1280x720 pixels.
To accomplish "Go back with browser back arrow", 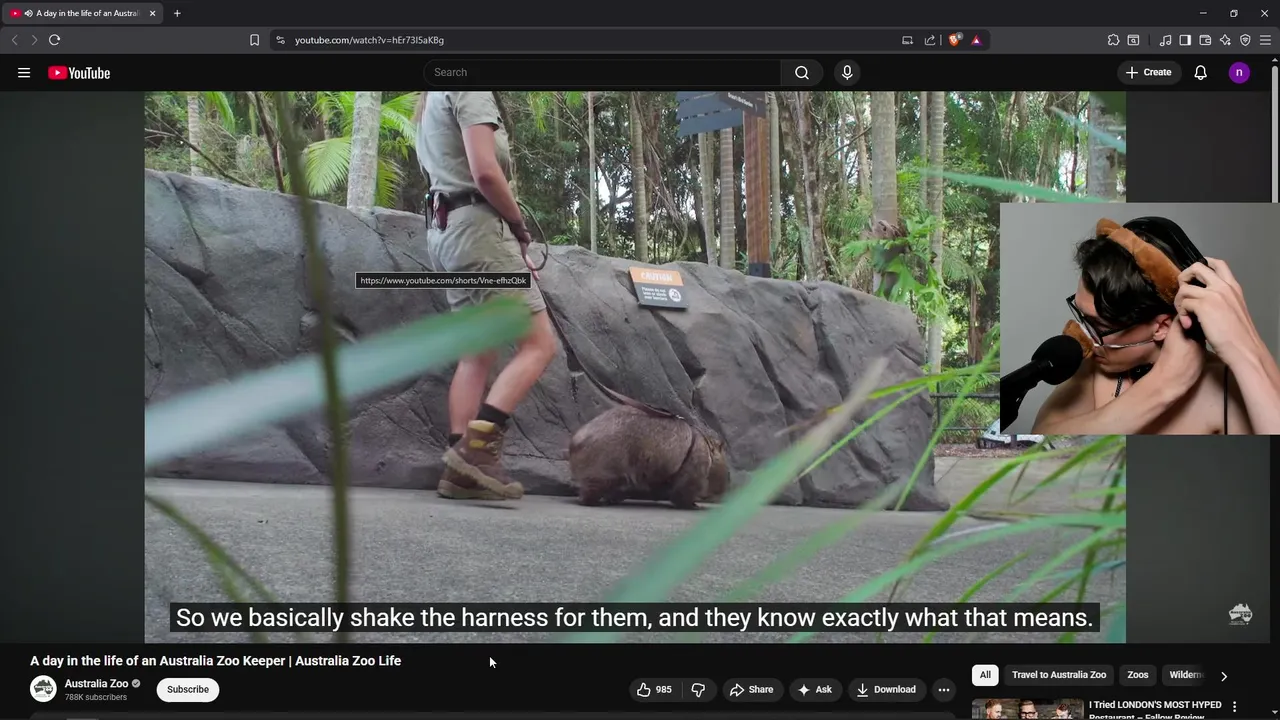I will click(14, 40).
